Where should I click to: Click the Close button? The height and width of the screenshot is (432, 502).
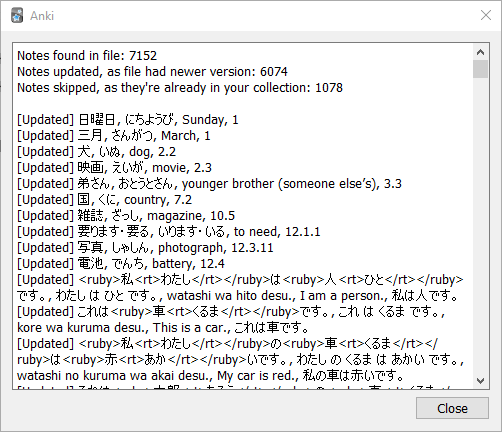(452, 408)
